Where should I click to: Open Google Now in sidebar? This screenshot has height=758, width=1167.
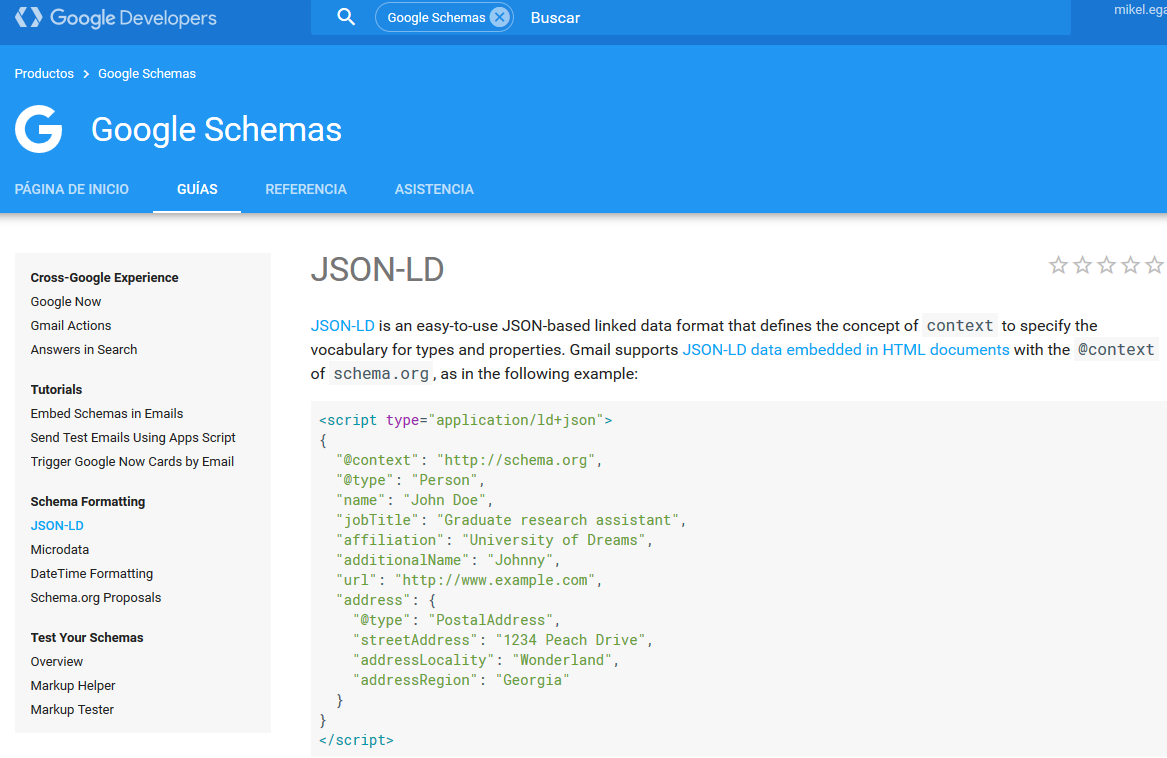pyautogui.click(x=65, y=302)
